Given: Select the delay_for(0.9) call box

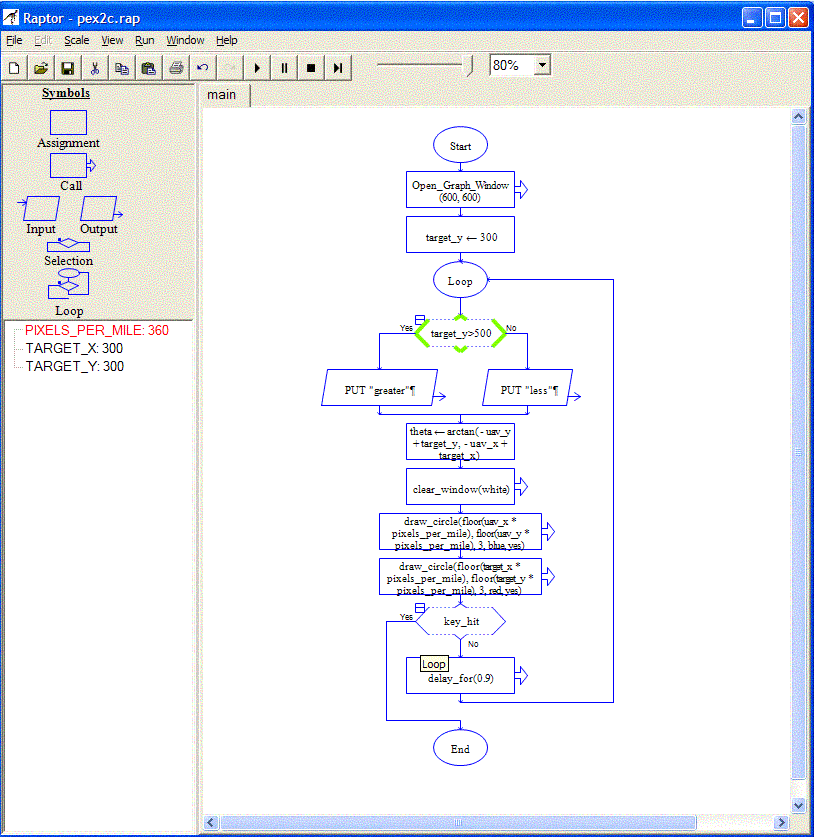Looking at the screenshot, I should [x=460, y=676].
